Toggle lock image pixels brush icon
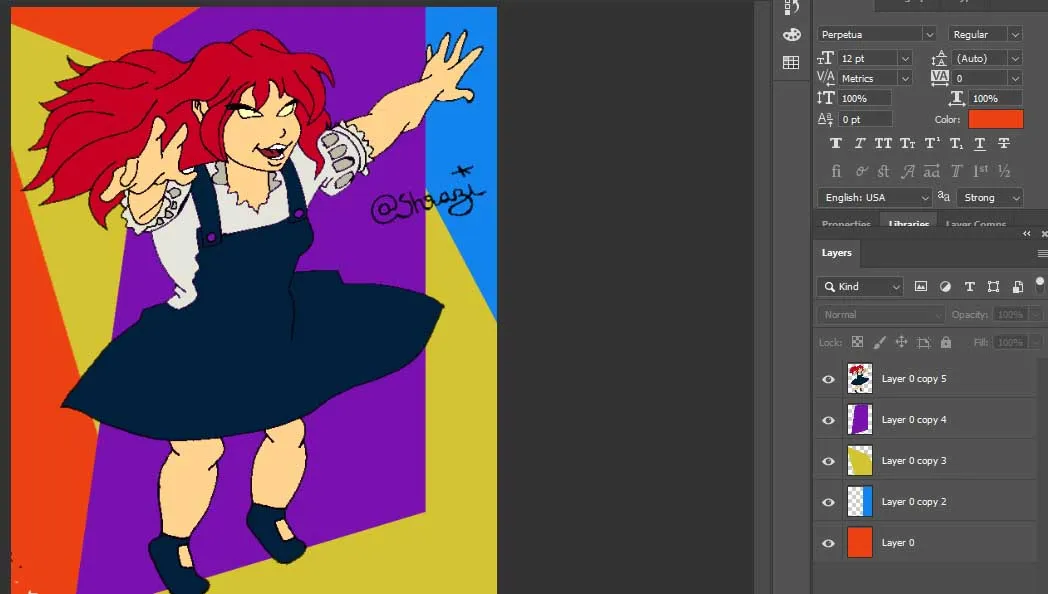The width and height of the screenshot is (1048, 594). pyautogui.click(x=880, y=342)
